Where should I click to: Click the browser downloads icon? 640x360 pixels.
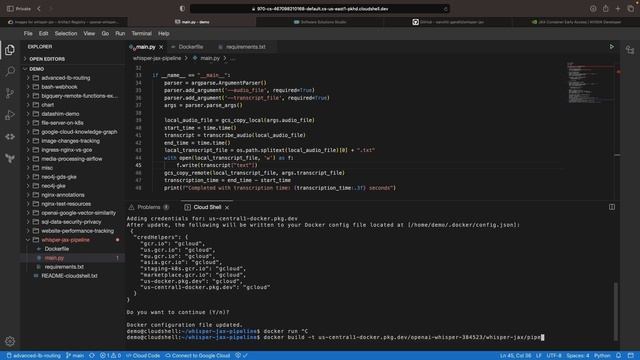point(593,9)
